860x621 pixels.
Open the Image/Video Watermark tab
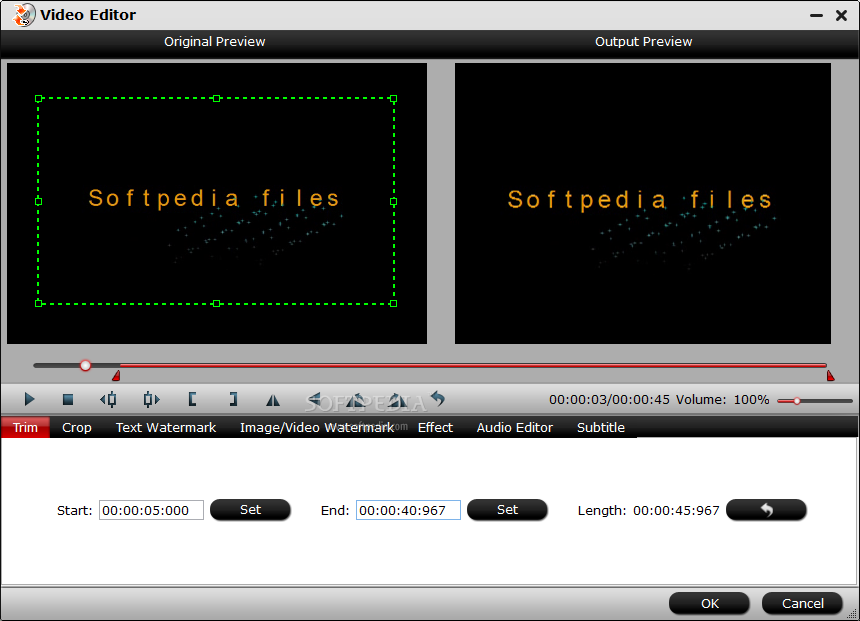point(316,427)
